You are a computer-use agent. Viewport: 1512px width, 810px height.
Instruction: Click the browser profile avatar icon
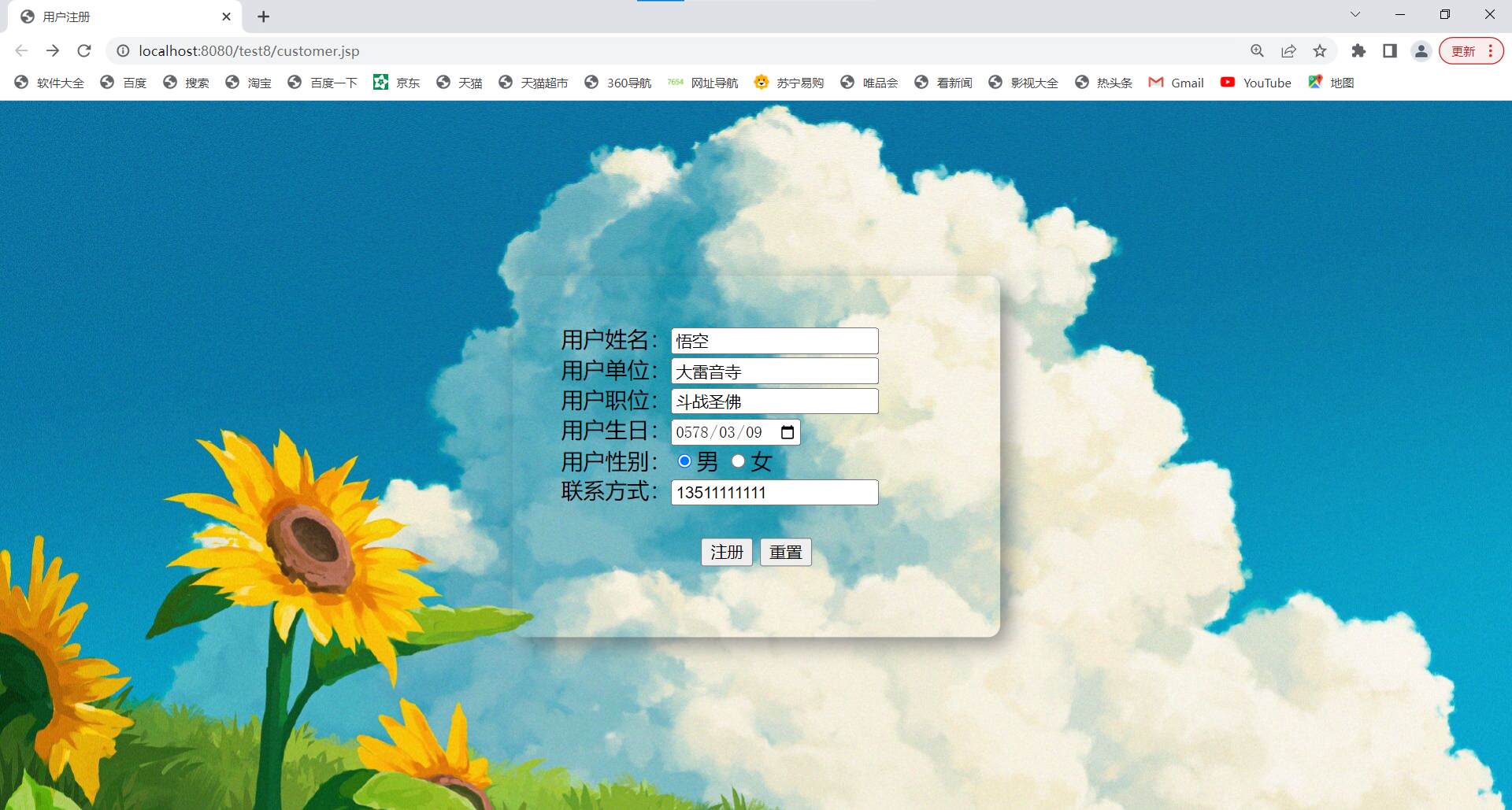coord(1421,50)
